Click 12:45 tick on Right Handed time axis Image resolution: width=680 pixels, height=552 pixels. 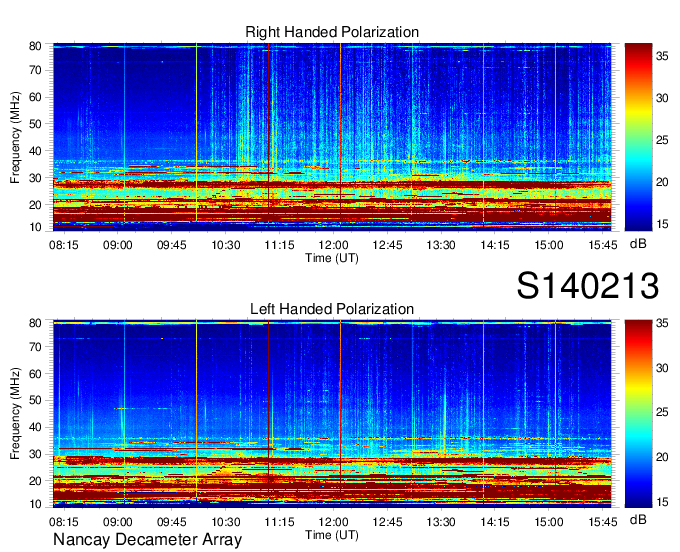coord(387,245)
